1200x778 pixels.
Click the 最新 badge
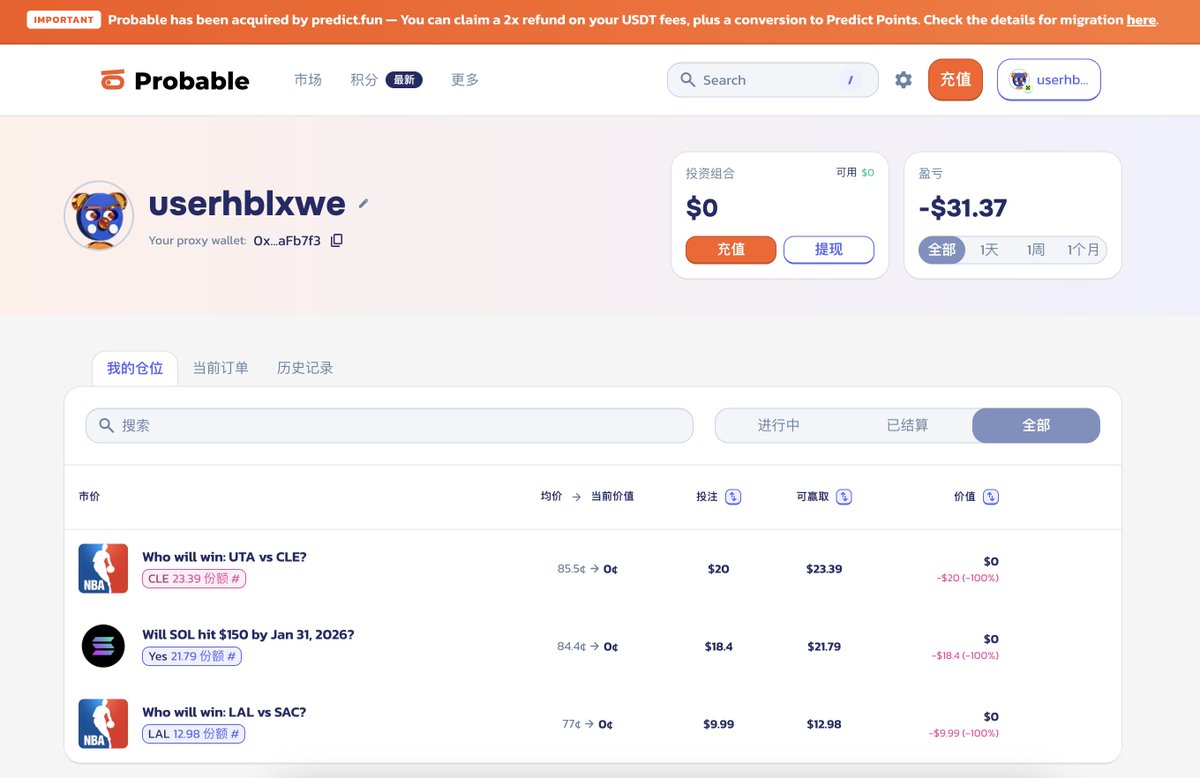coord(404,80)
